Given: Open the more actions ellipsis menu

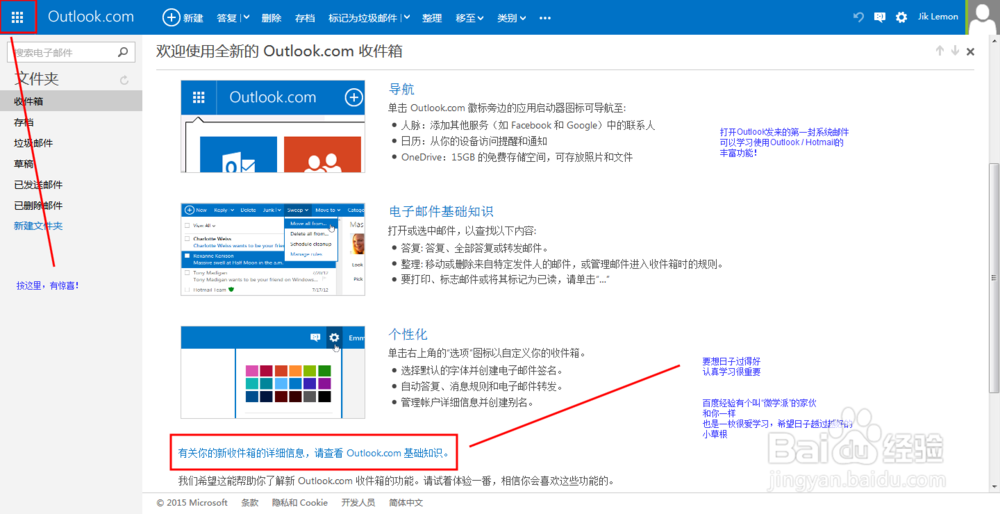Looking at the screenshot, I should [x=545, y=18].
